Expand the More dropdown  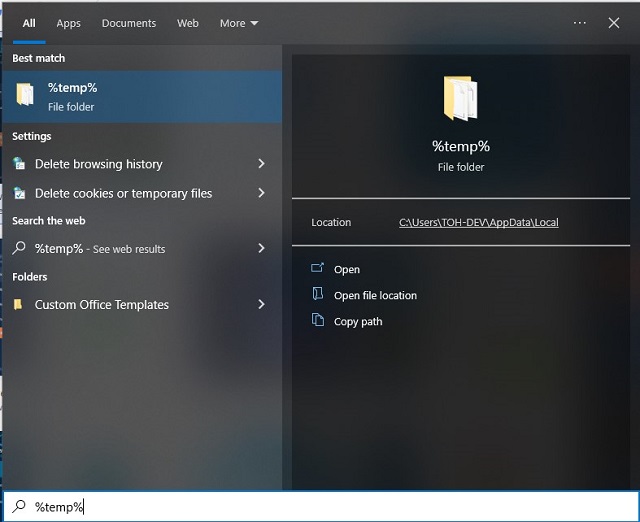pos(239,23)
